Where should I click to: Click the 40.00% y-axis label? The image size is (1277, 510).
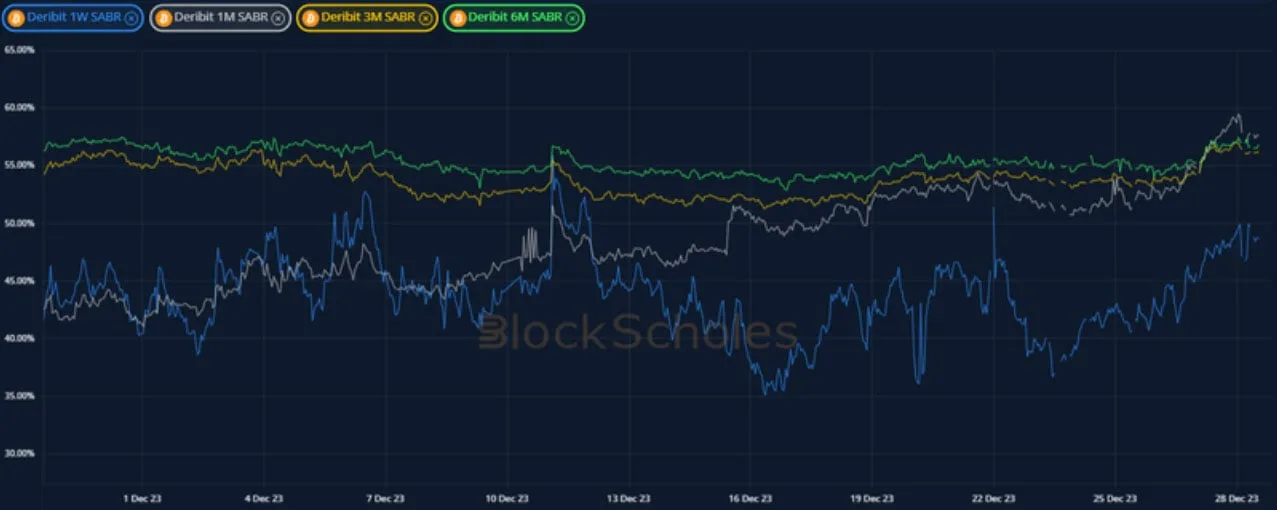point(19,338)
